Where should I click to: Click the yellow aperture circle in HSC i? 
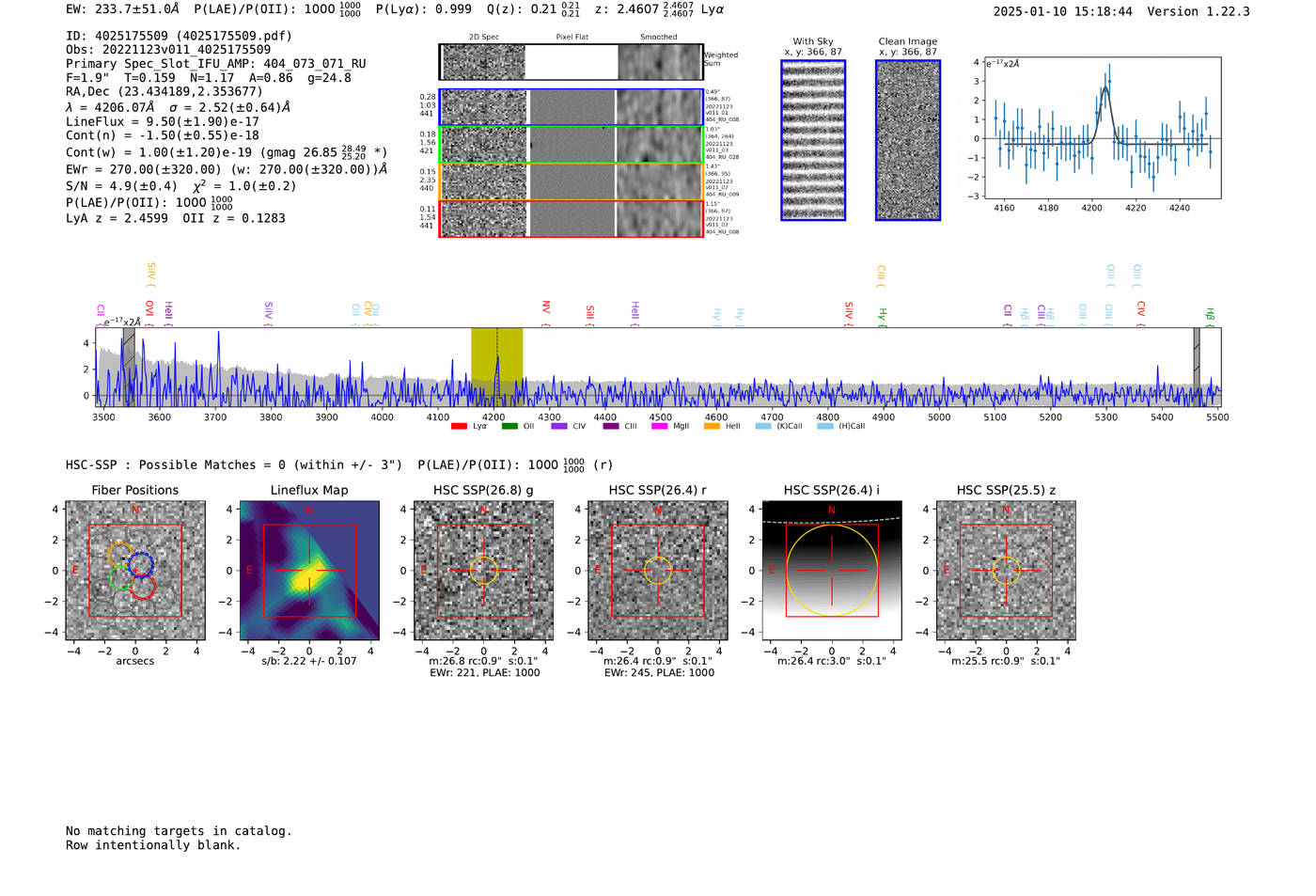click(x=832, y=571)
